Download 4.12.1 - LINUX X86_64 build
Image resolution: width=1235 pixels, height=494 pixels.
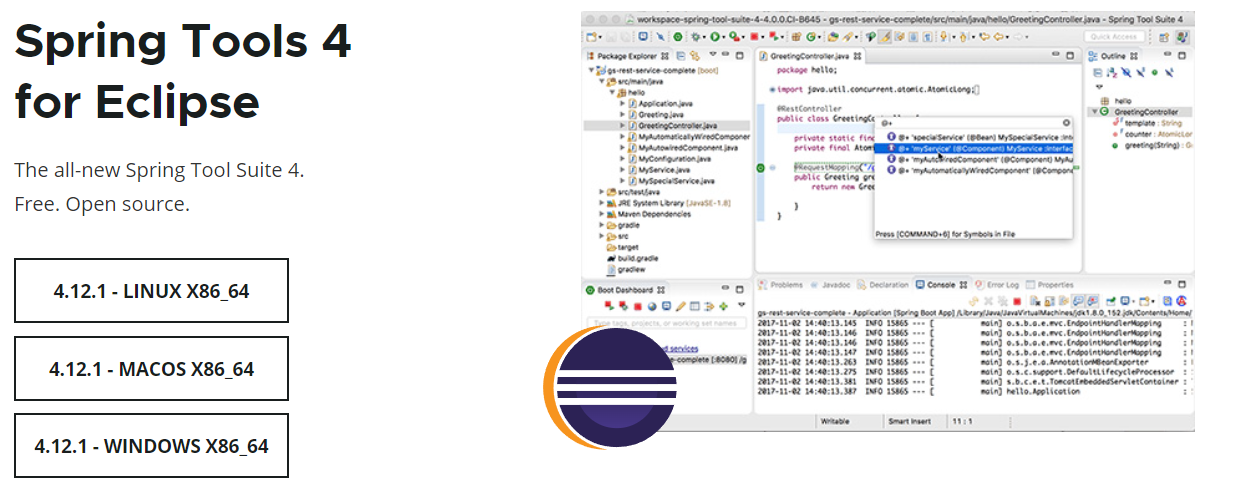tap(151, 291)
